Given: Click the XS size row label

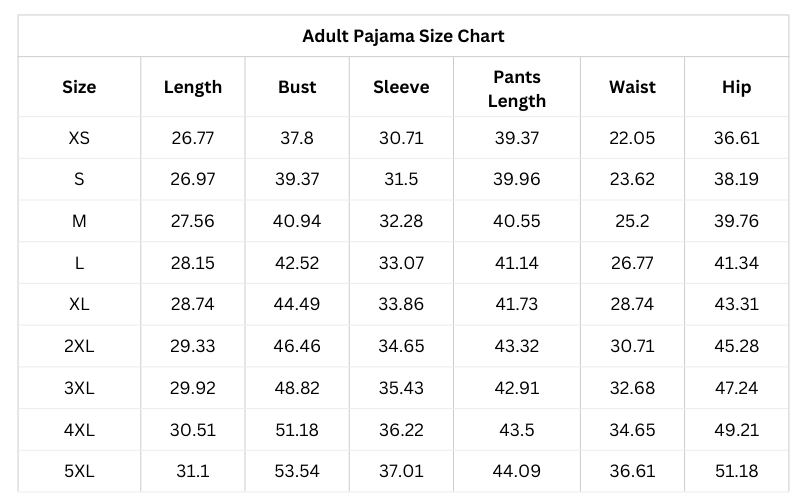Looking at the screenshot, I should 79,138.
